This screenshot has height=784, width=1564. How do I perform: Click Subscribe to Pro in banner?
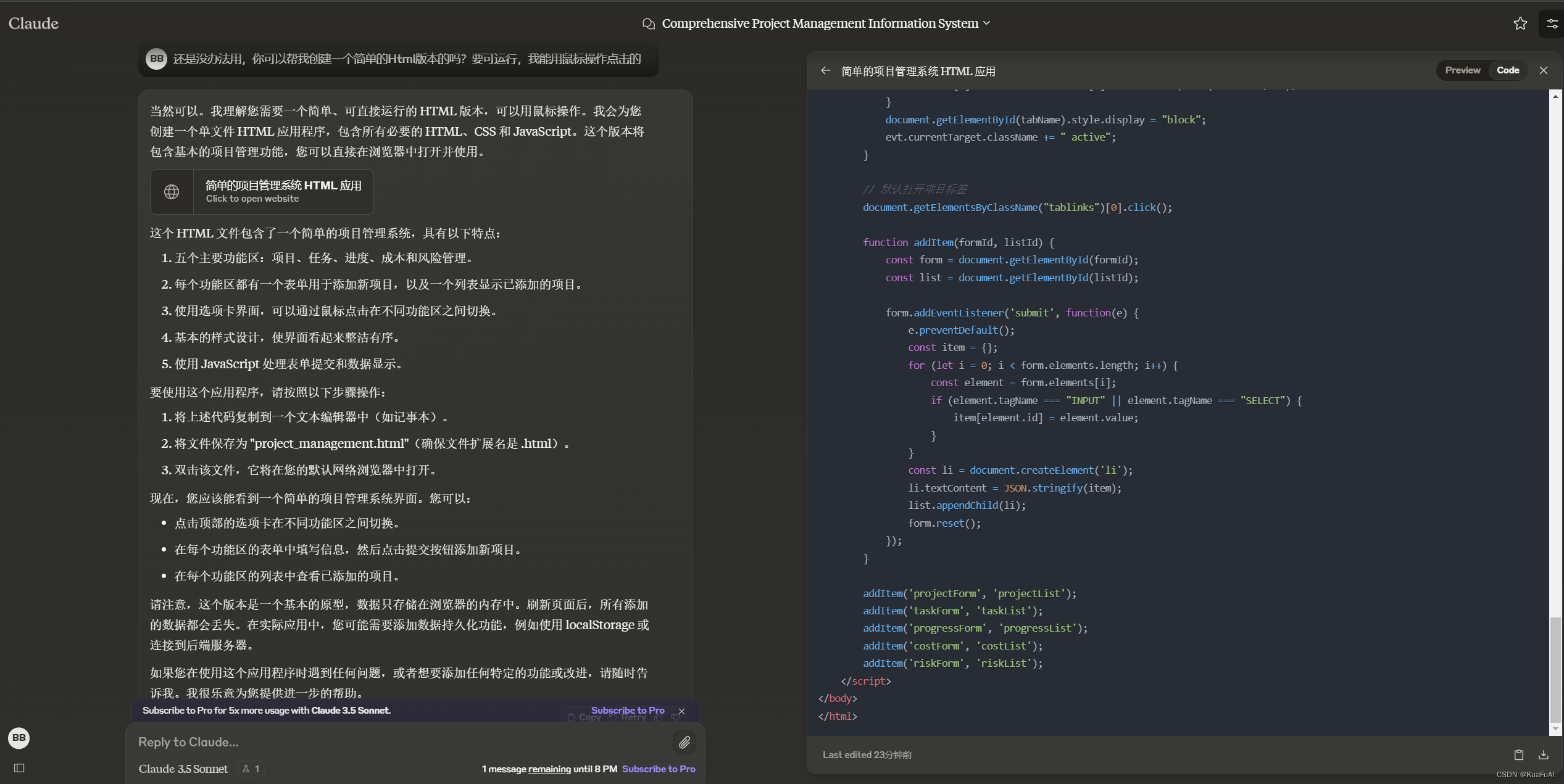pos(627,711)
